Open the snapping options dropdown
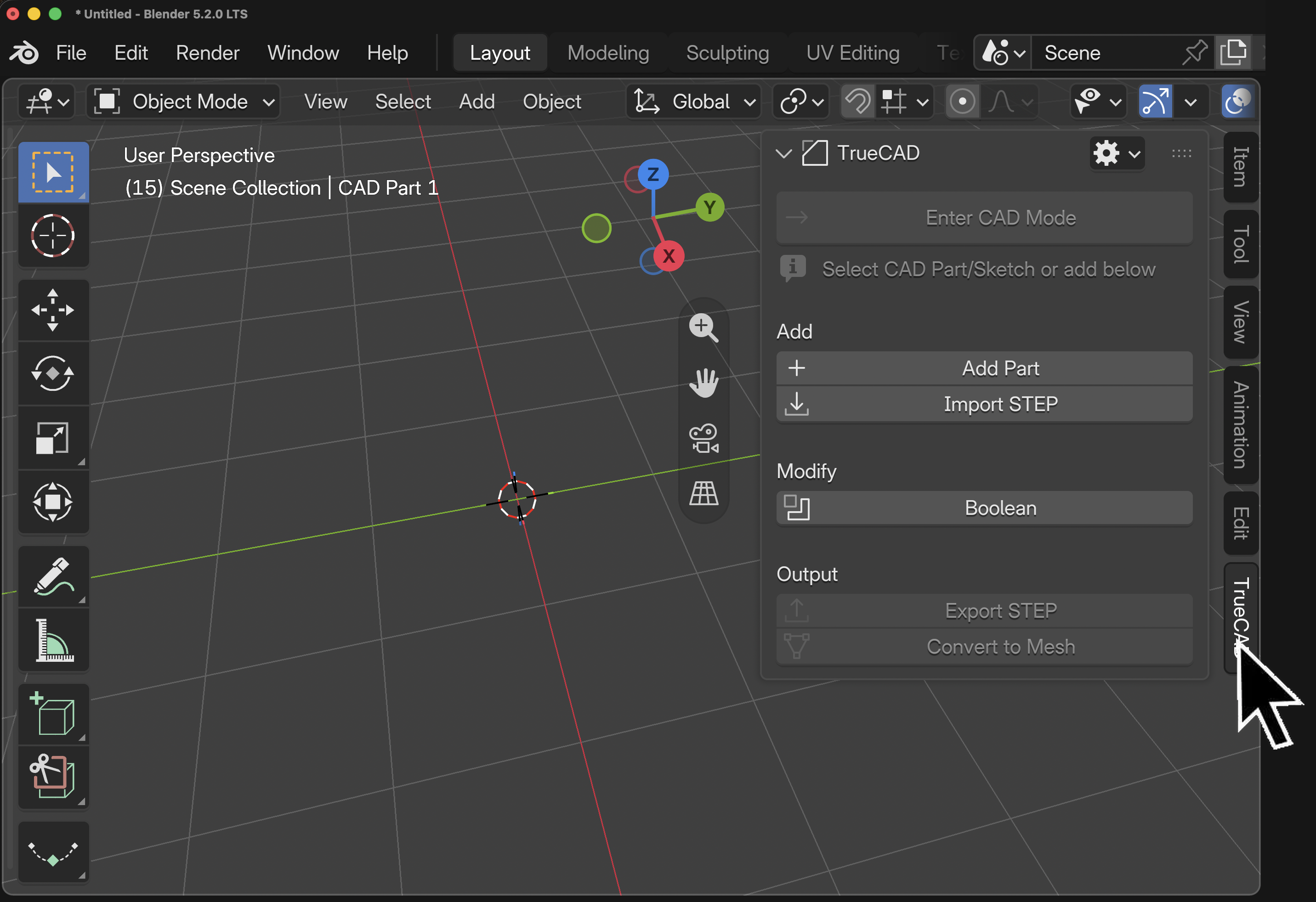Screen dimensions: 1316x902 coord(905,102)
